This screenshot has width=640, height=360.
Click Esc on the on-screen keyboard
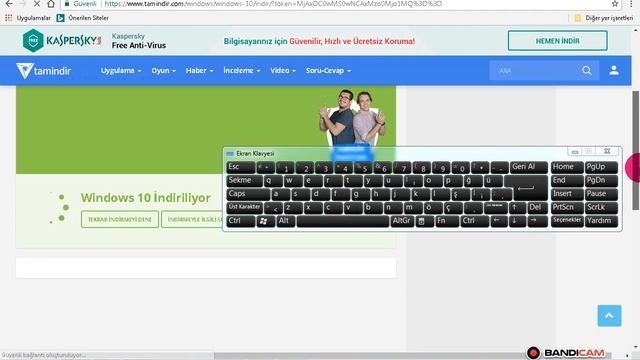point(240,167)
